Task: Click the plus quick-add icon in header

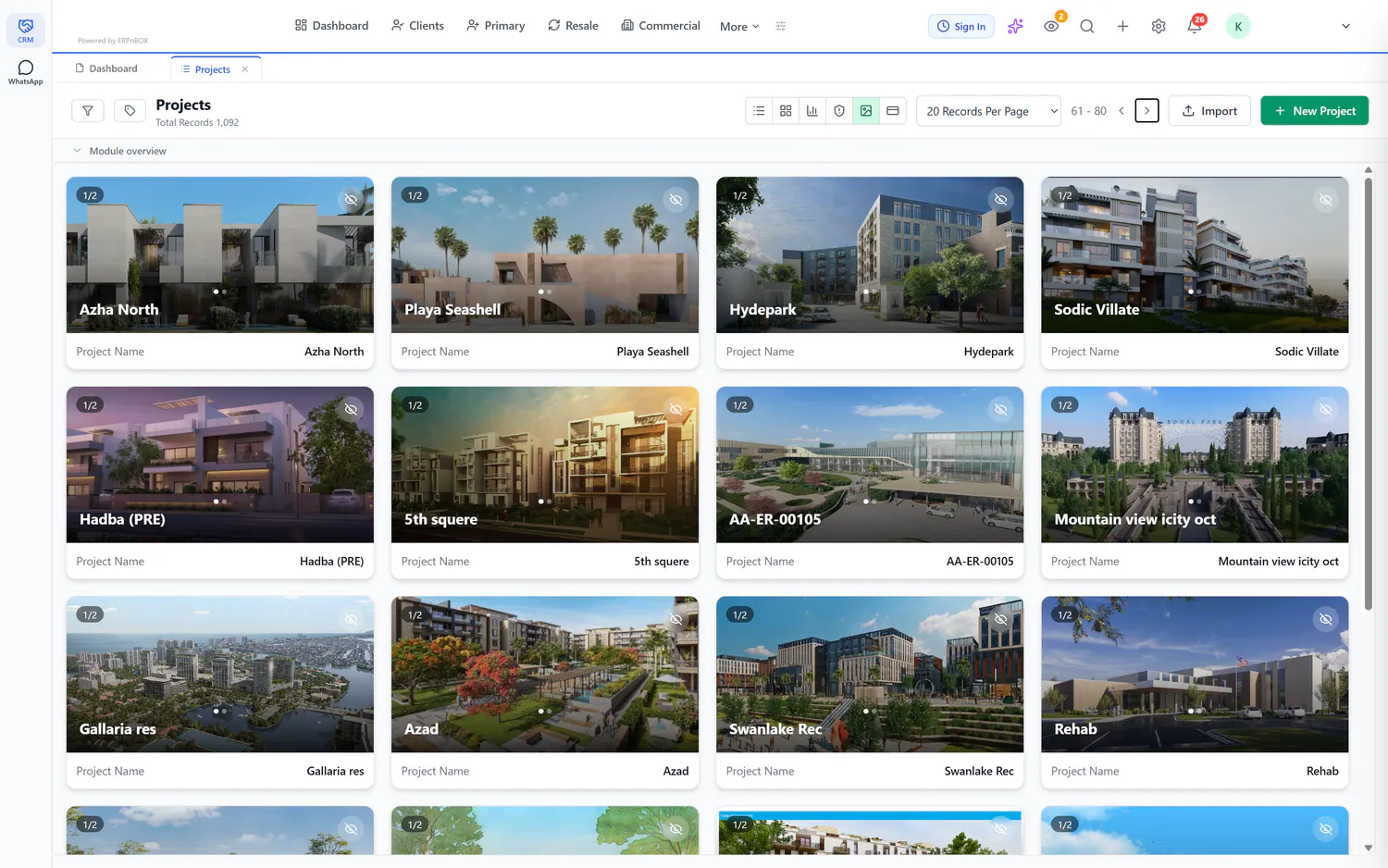Action: pos(1122,26)
